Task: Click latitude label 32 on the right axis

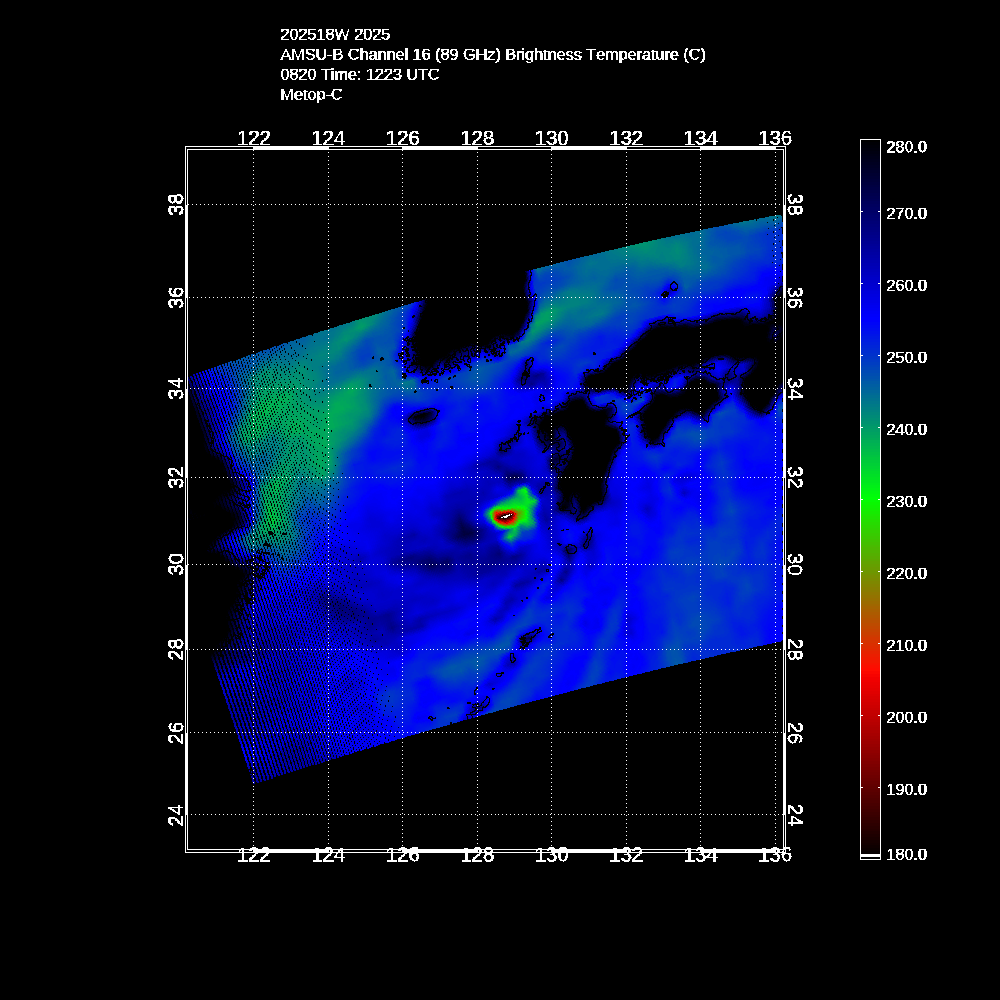Action: pos(795,478)
